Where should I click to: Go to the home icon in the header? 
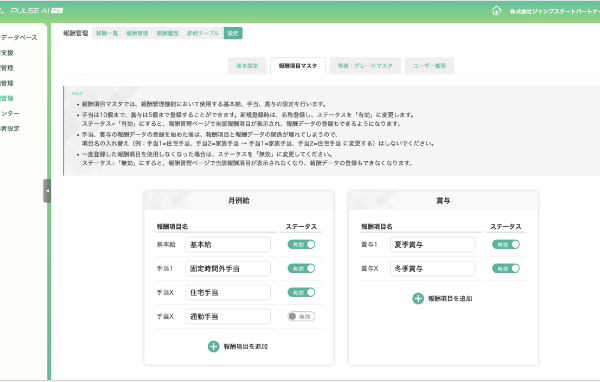[496, 11]
